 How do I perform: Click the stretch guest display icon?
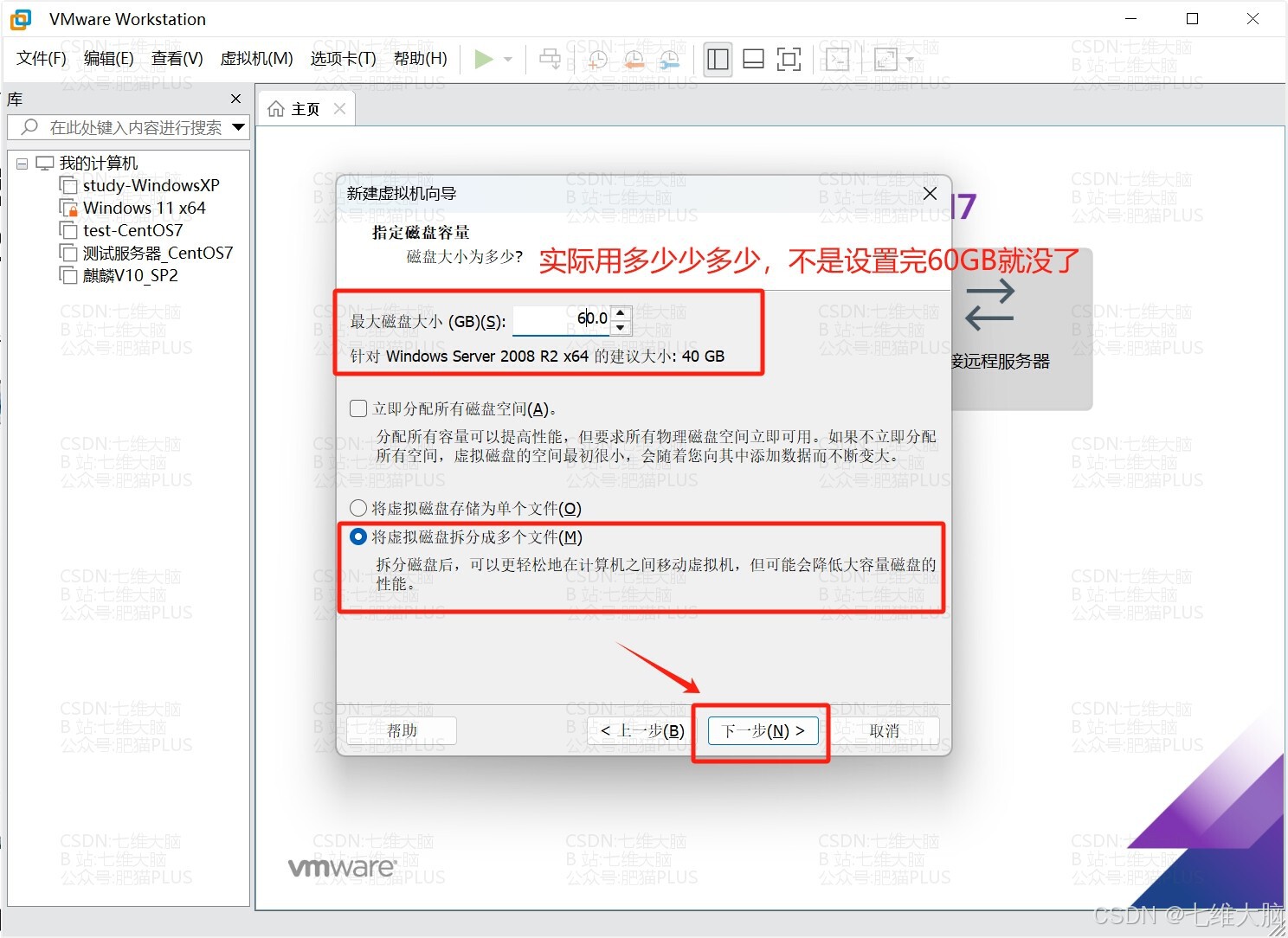tap(885, 59)
